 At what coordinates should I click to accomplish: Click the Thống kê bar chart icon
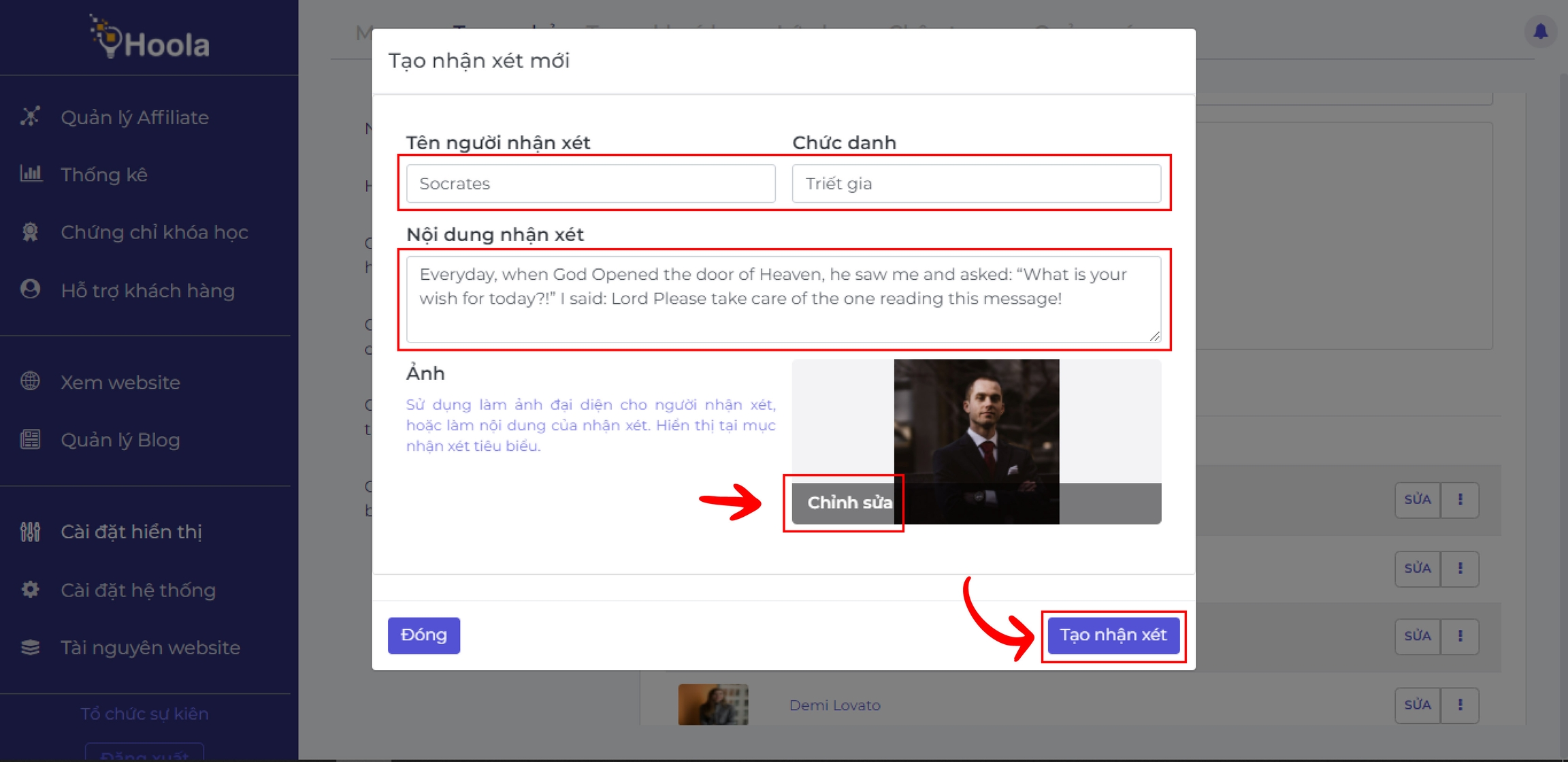click(31, 174)
